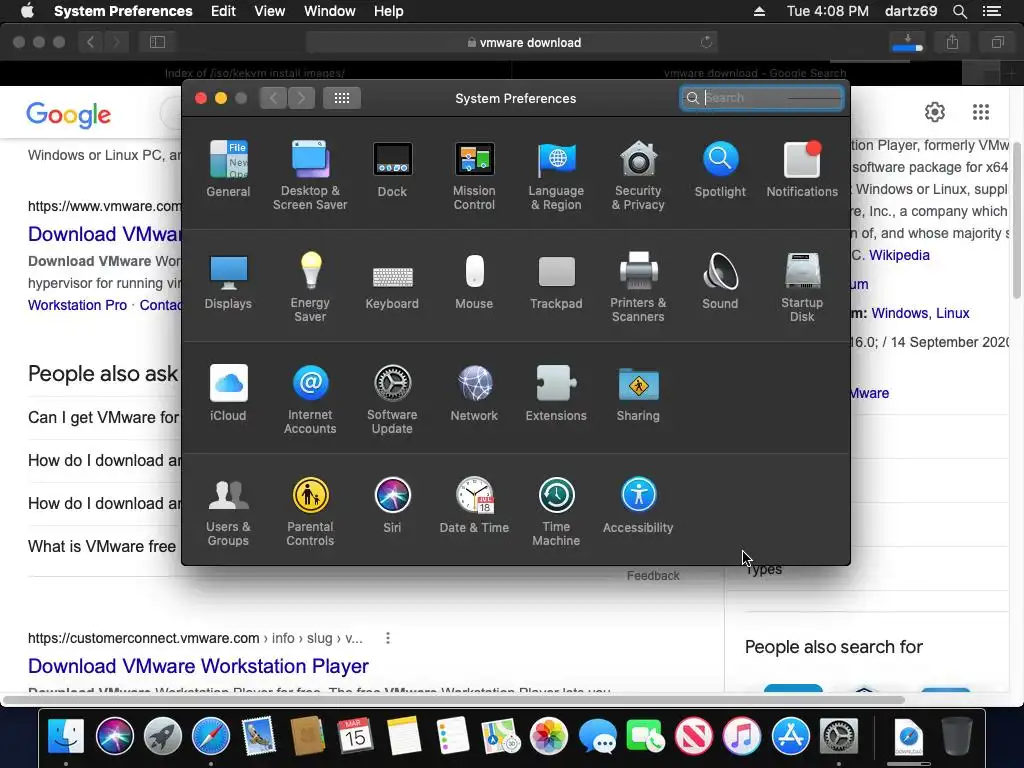Open the View menu

pos(270,11)
